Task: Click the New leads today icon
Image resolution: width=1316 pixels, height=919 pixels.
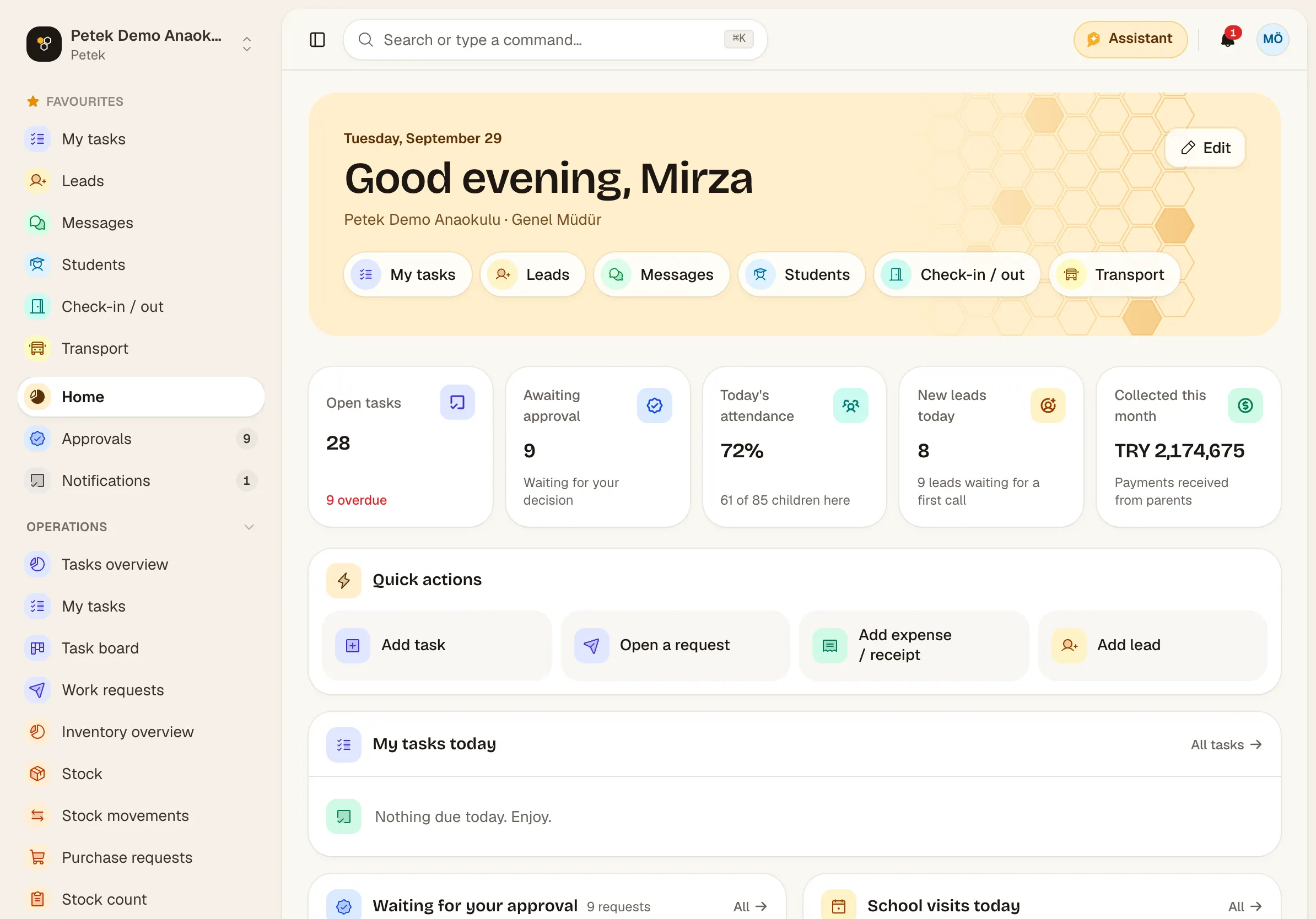Action: [x=1048, y=406]
